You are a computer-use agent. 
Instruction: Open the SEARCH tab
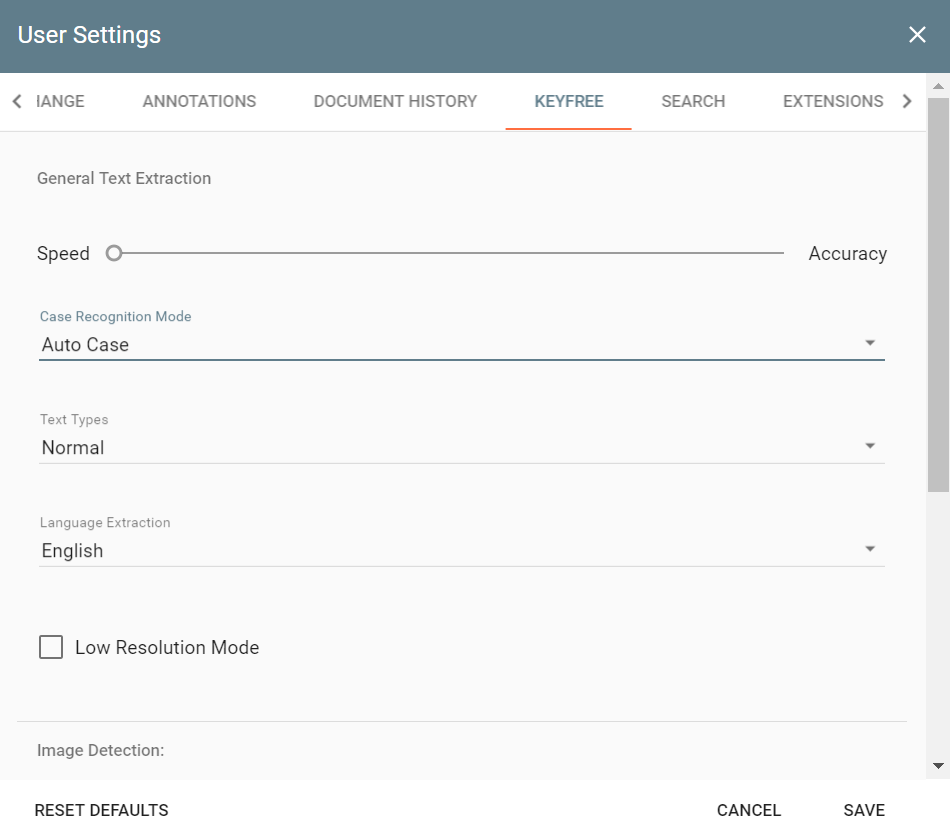[x=693, y=101]
